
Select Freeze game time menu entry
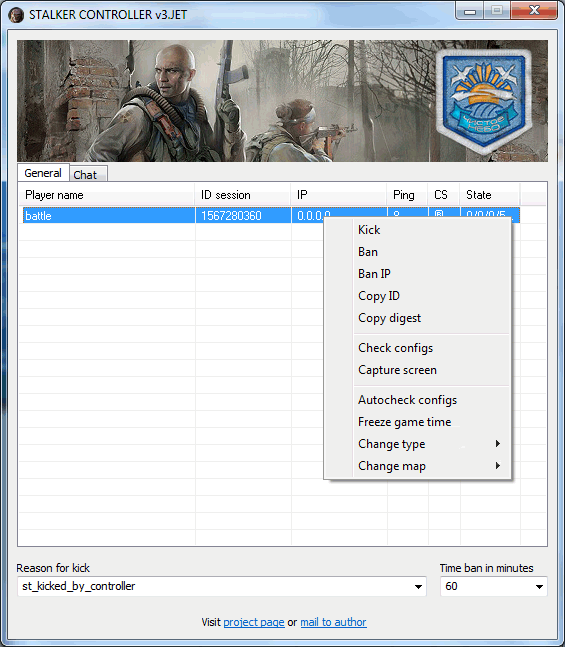coord(417,422)
